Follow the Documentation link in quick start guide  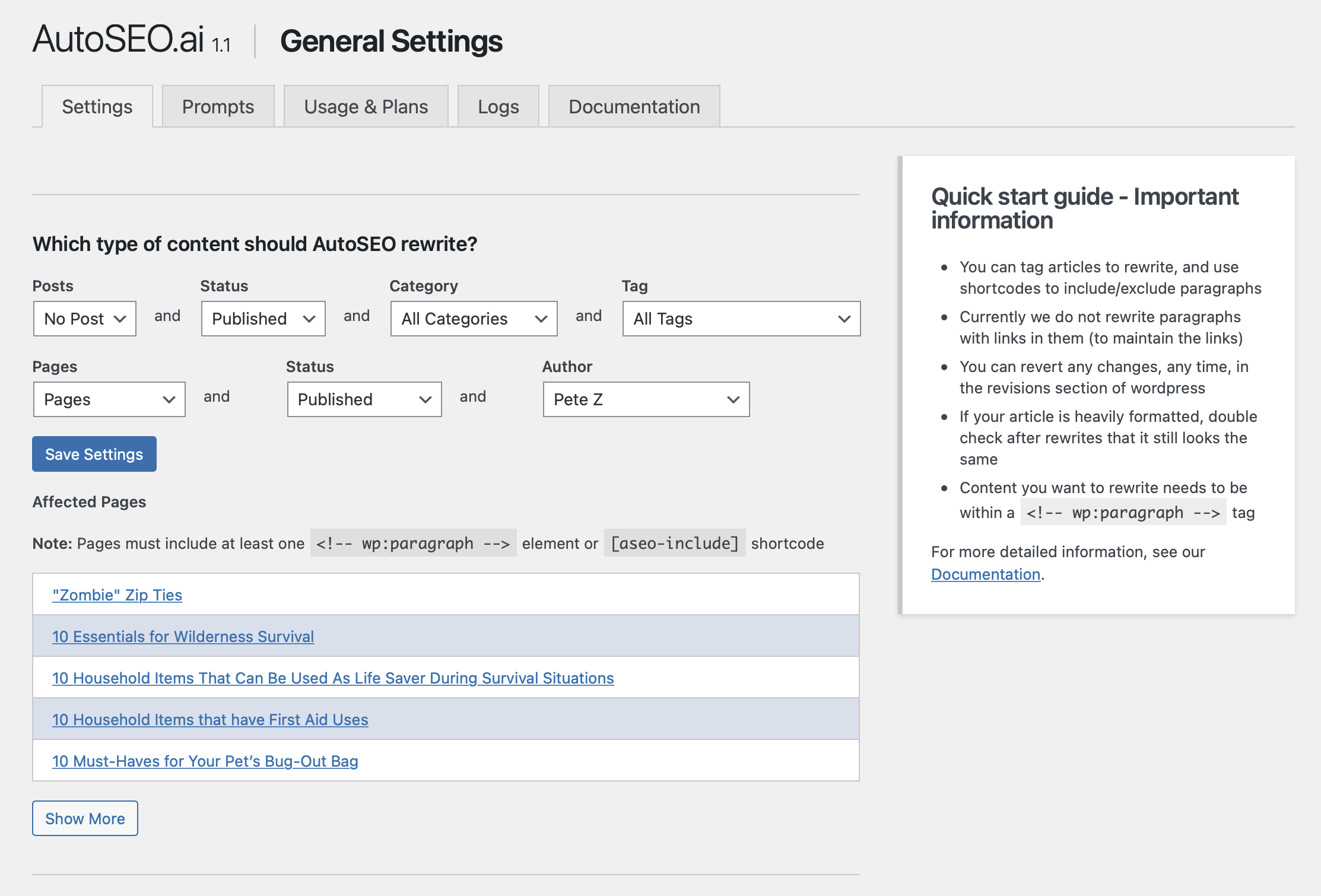click(985, 574)
